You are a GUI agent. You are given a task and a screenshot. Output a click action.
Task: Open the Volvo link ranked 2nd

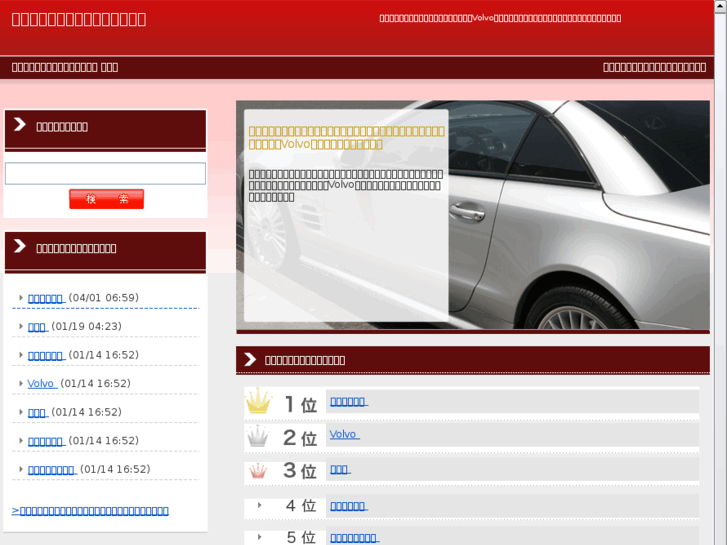[343, 435]
